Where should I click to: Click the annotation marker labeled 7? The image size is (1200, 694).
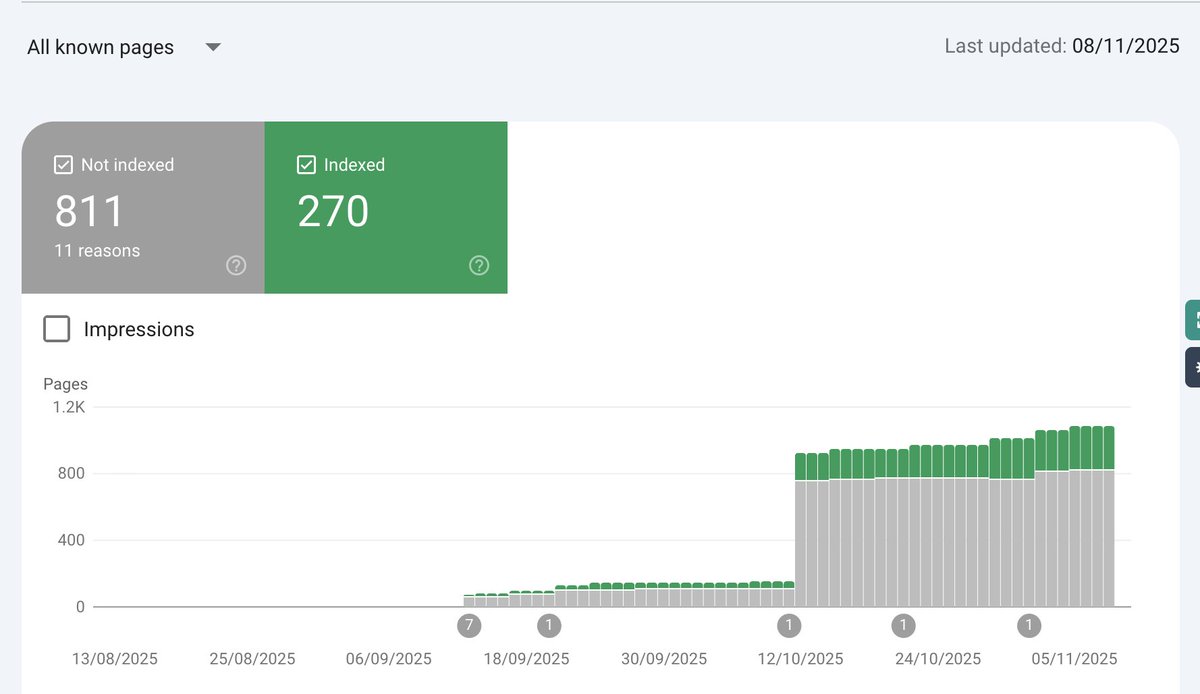tap(469, 626)
